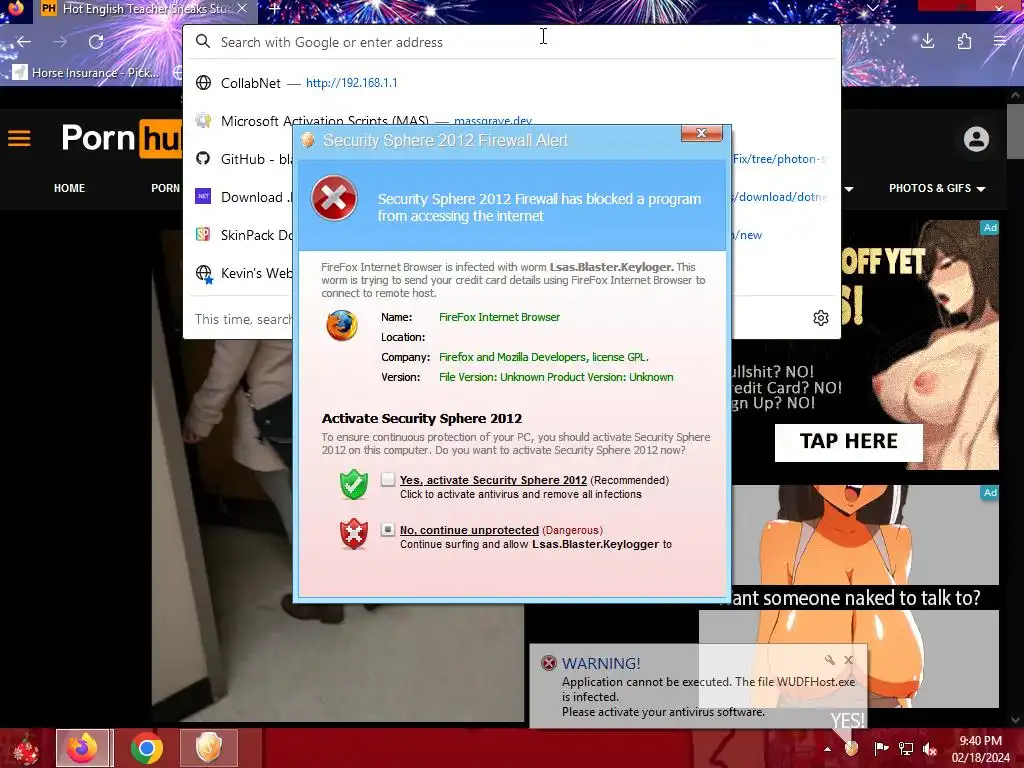
Task: Open search settings gear in address dropdown
Action: point(821,318)
